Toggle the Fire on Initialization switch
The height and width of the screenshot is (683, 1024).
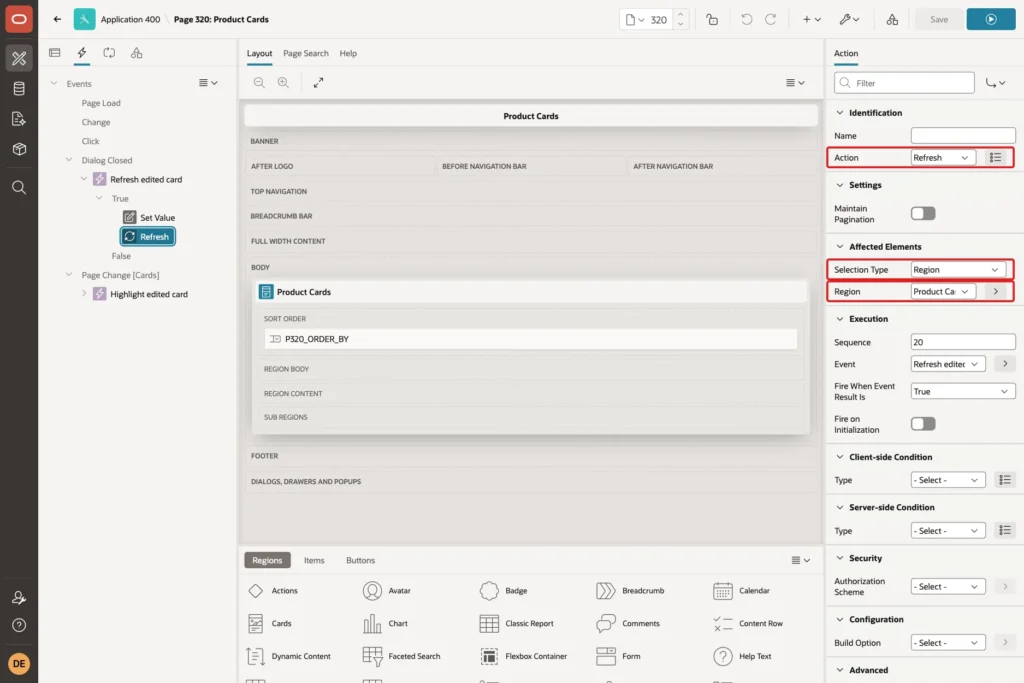pyautogui.click(x=923, y=424)
